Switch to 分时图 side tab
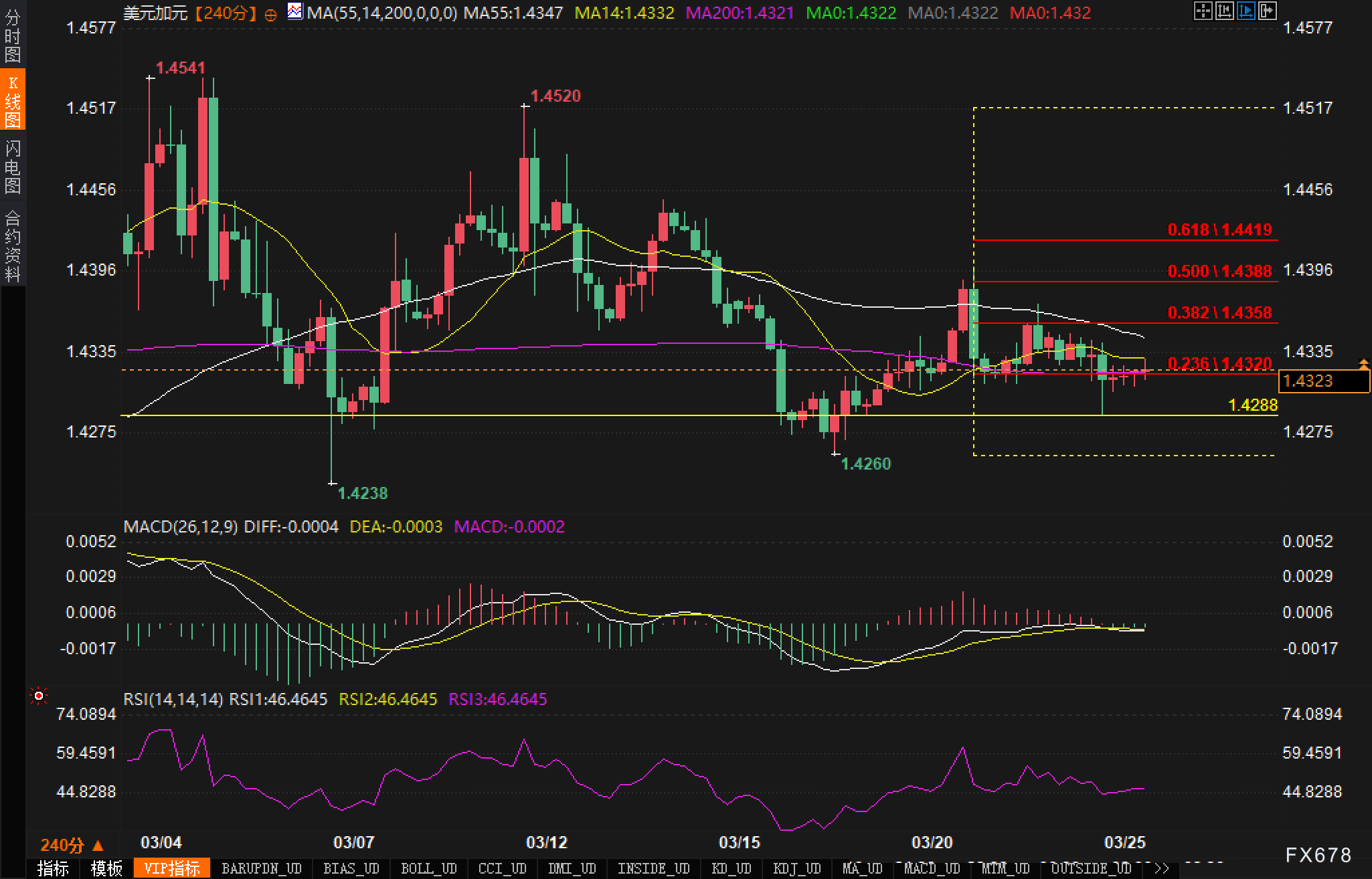This screenshot has height=879, width=1372. [x=12, y=36]
